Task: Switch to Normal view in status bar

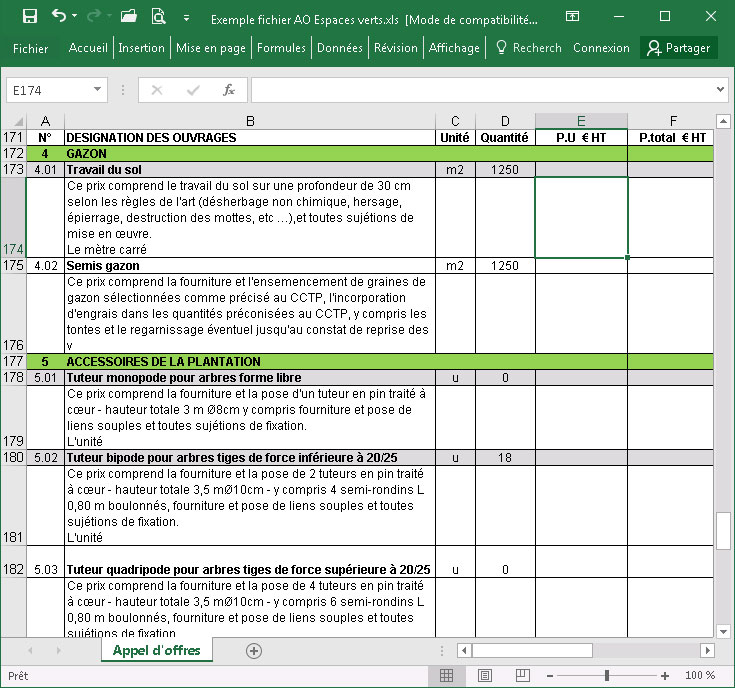Action: 447,676
